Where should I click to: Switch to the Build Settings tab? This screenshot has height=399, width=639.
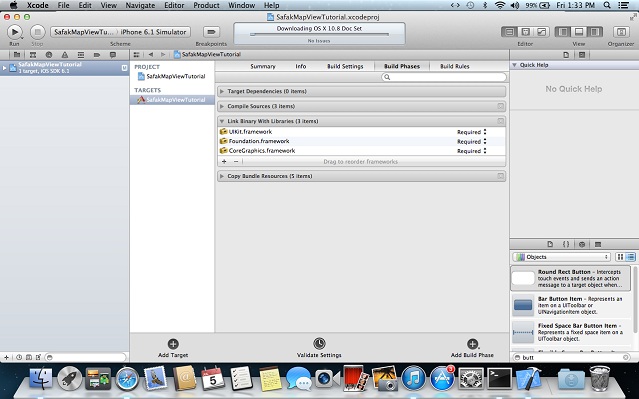click(x=345, y=66)
